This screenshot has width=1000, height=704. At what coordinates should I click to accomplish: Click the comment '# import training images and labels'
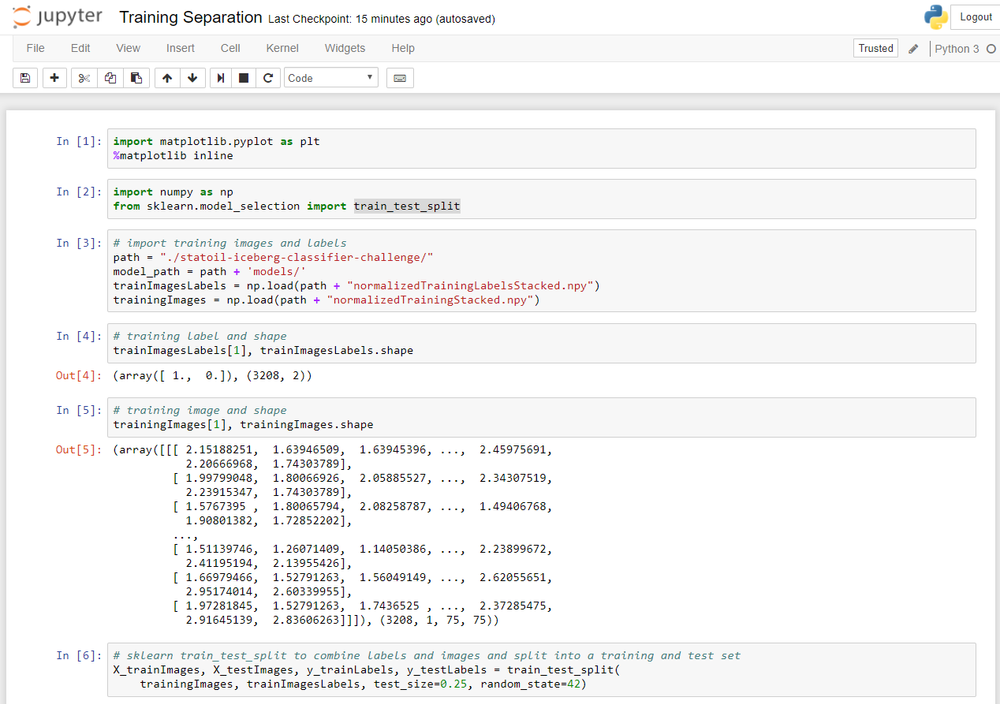(x=230, y=243)
